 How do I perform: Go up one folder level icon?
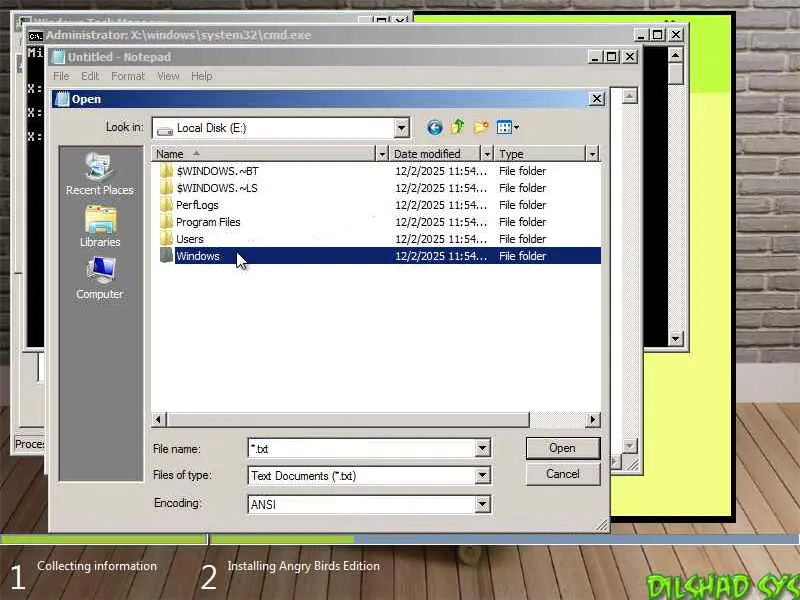click(x=457, y=127)
